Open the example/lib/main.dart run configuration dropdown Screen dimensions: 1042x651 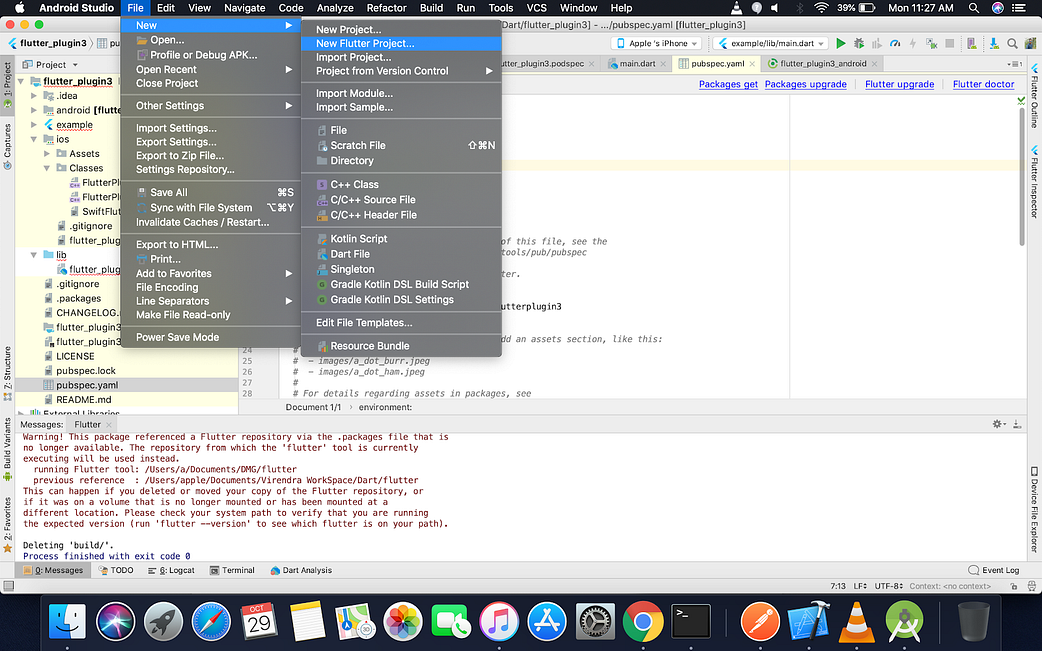coord(771,43)
